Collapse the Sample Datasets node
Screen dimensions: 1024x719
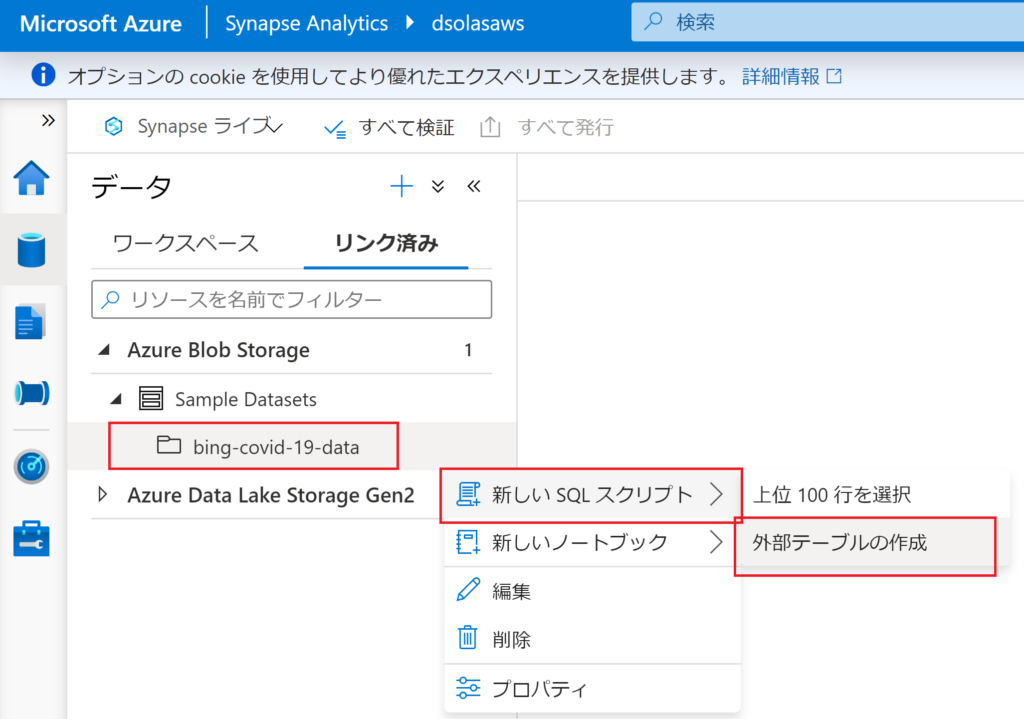(117, 399)
